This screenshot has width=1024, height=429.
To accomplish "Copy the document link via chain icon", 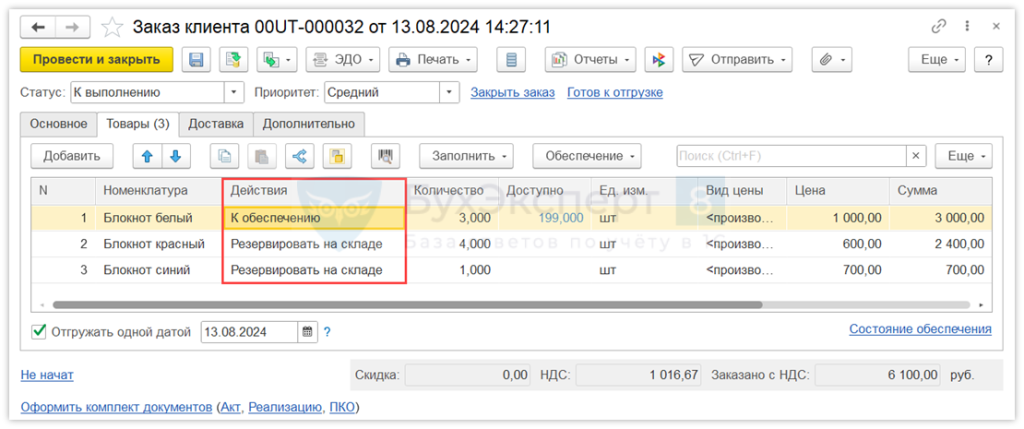I will [x=938, y=26].
